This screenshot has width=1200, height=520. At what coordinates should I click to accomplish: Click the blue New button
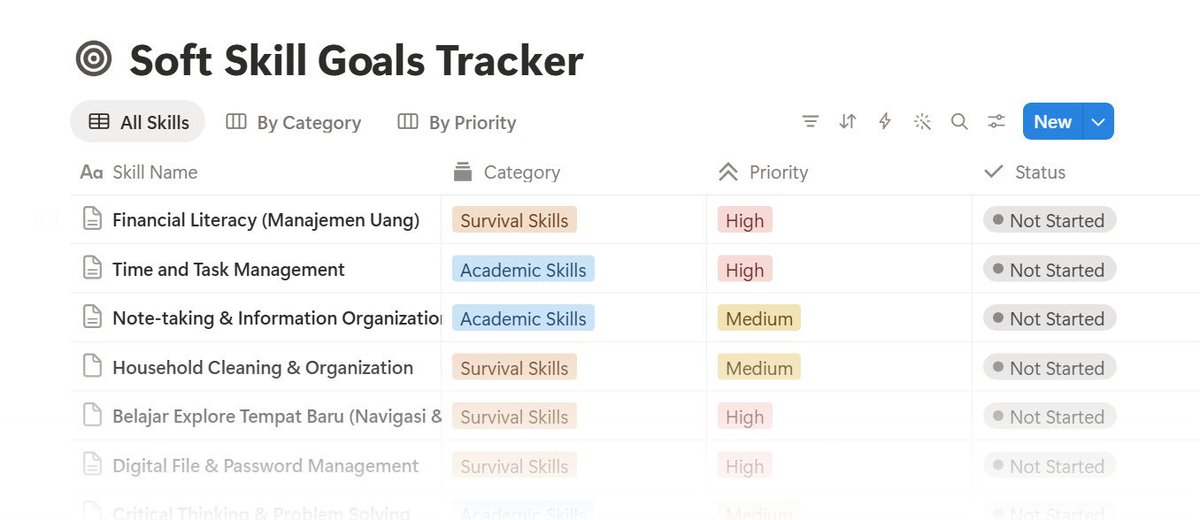1053,122
